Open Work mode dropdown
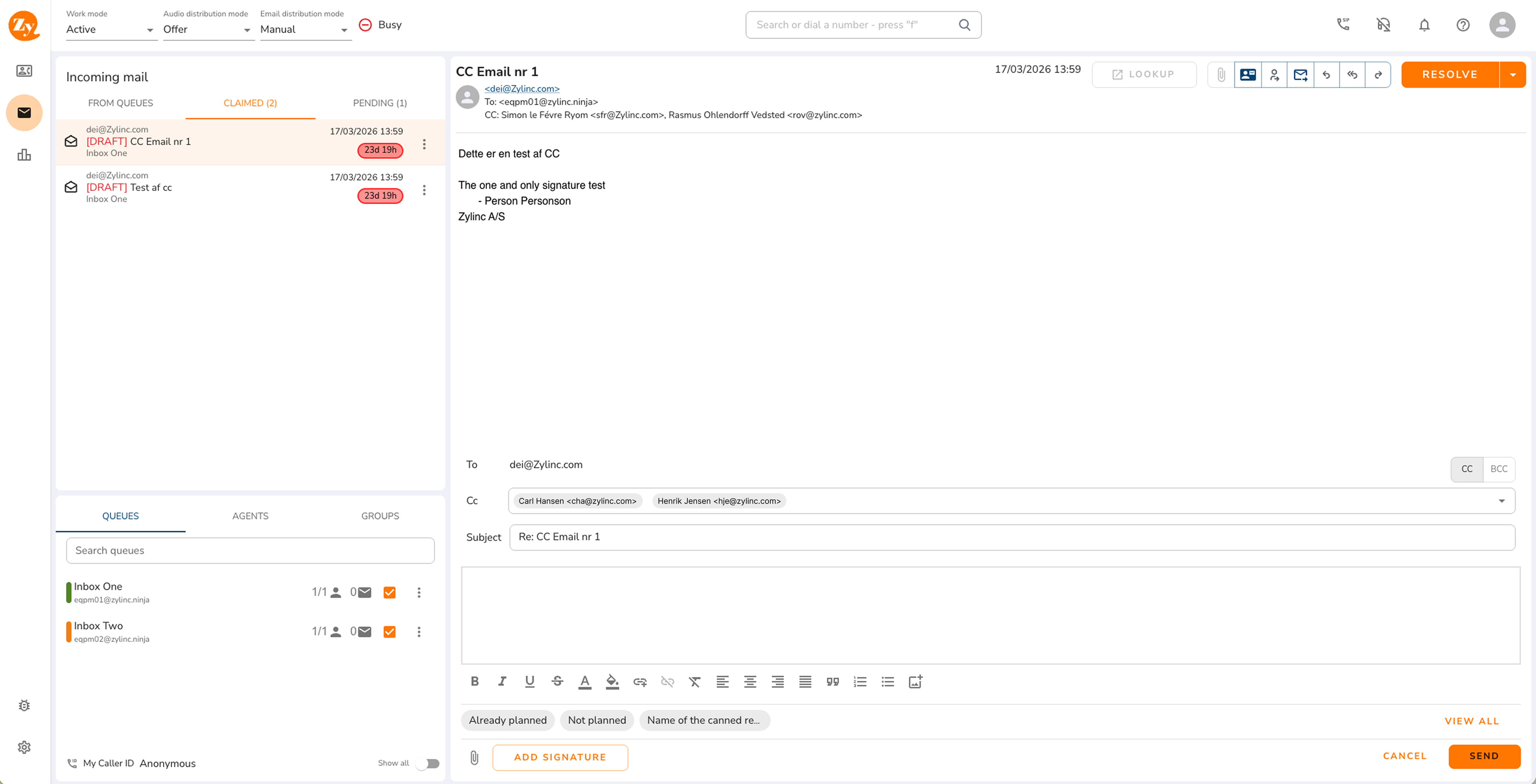This screenshot has height=784, width=1536. point(111,29)
